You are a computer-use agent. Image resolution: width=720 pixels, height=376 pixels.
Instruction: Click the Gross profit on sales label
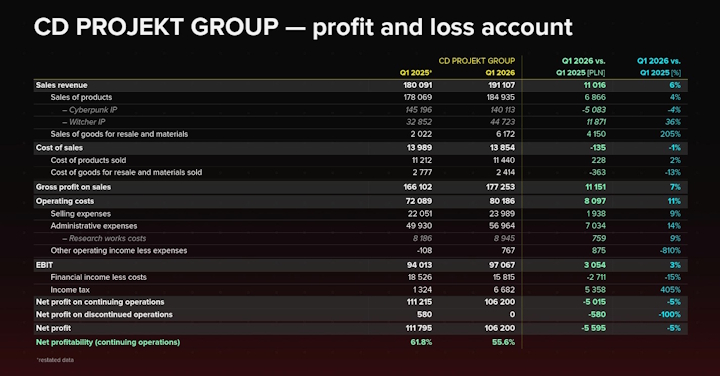[x=73, y=187]
